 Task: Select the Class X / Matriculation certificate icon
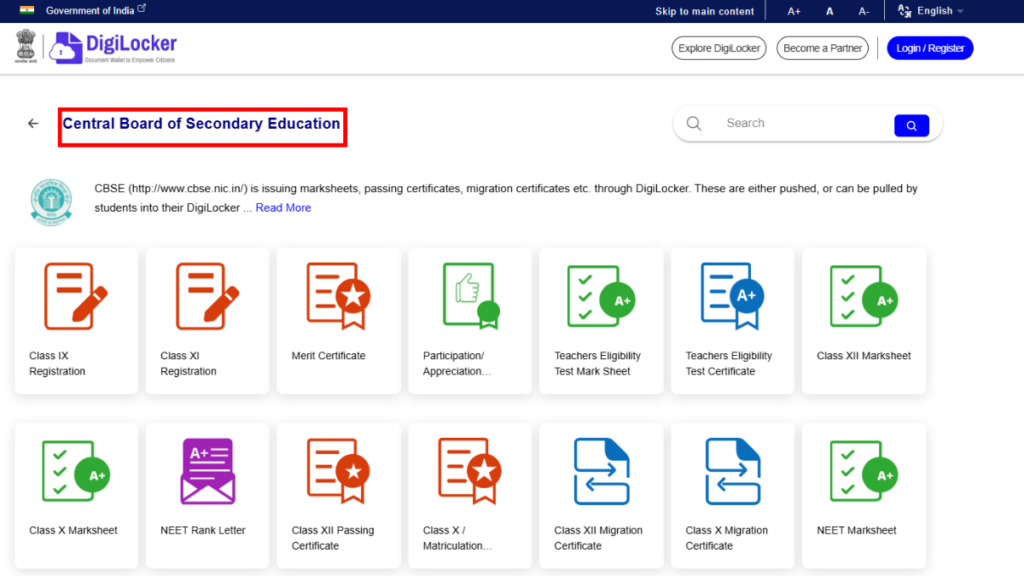click(x=470, y=471)
